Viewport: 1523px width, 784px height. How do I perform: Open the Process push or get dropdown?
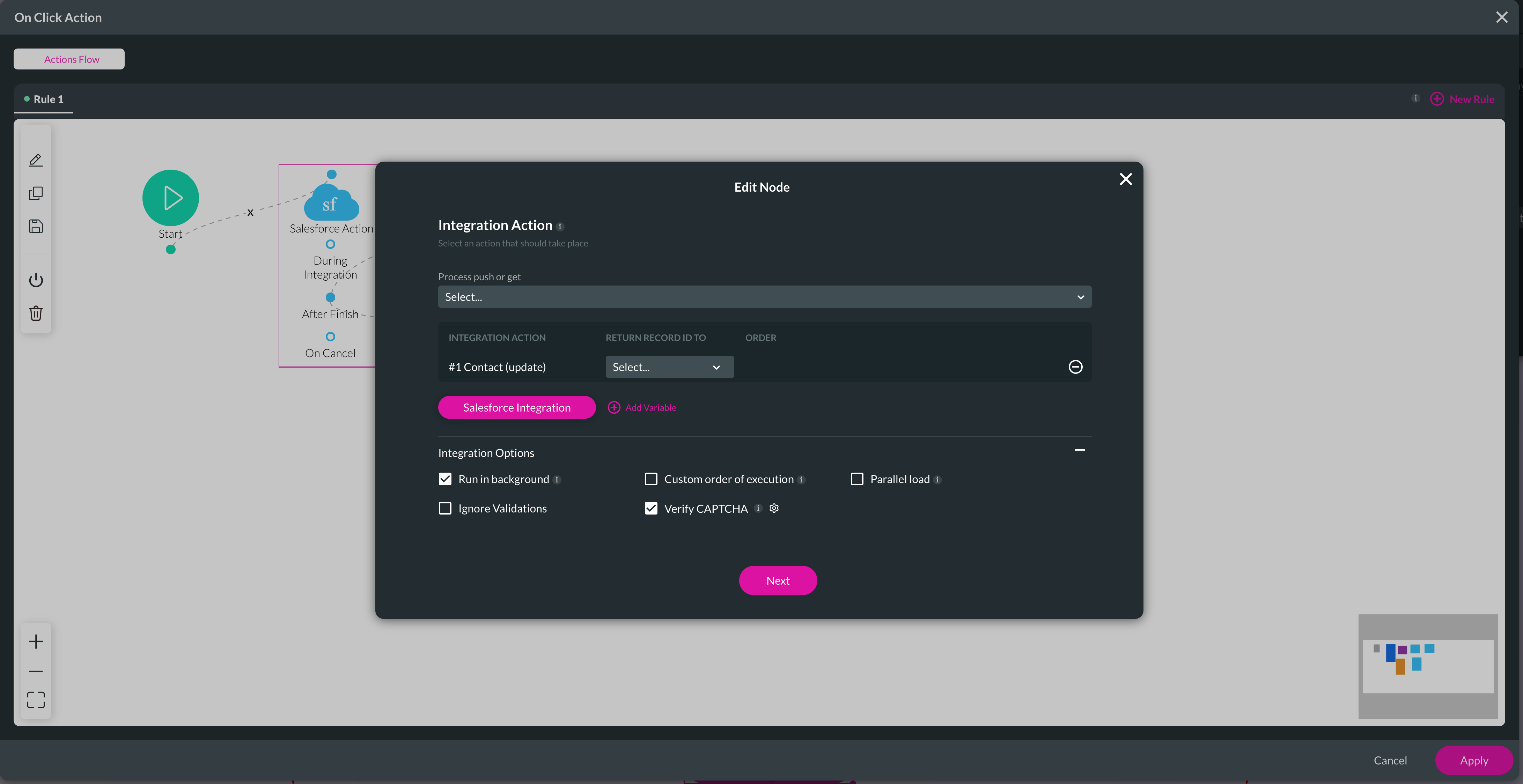[x=764, y=297]
